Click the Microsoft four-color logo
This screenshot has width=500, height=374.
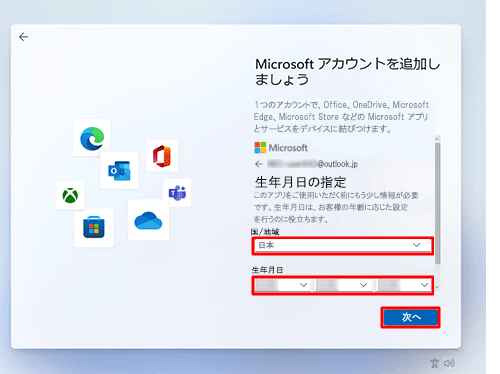click(x=260, y=147)
